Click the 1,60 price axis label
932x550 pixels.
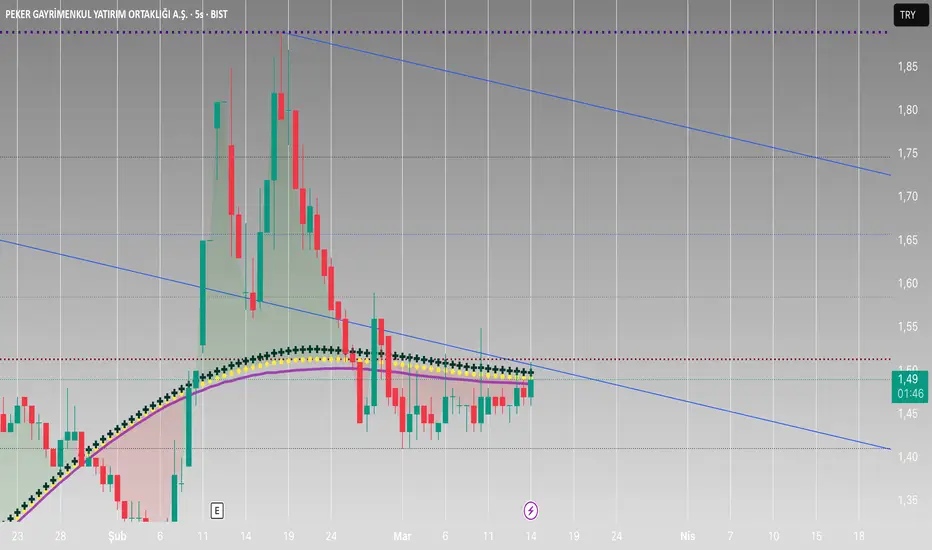(x=908, y=284)
